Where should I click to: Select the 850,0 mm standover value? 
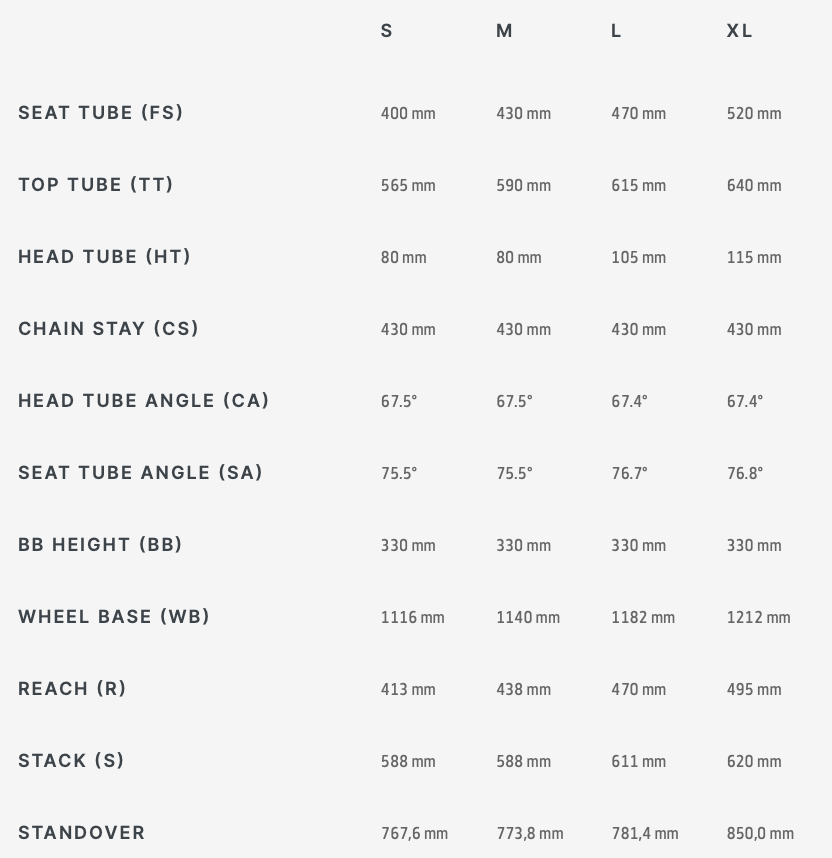(x=760, y=833)
